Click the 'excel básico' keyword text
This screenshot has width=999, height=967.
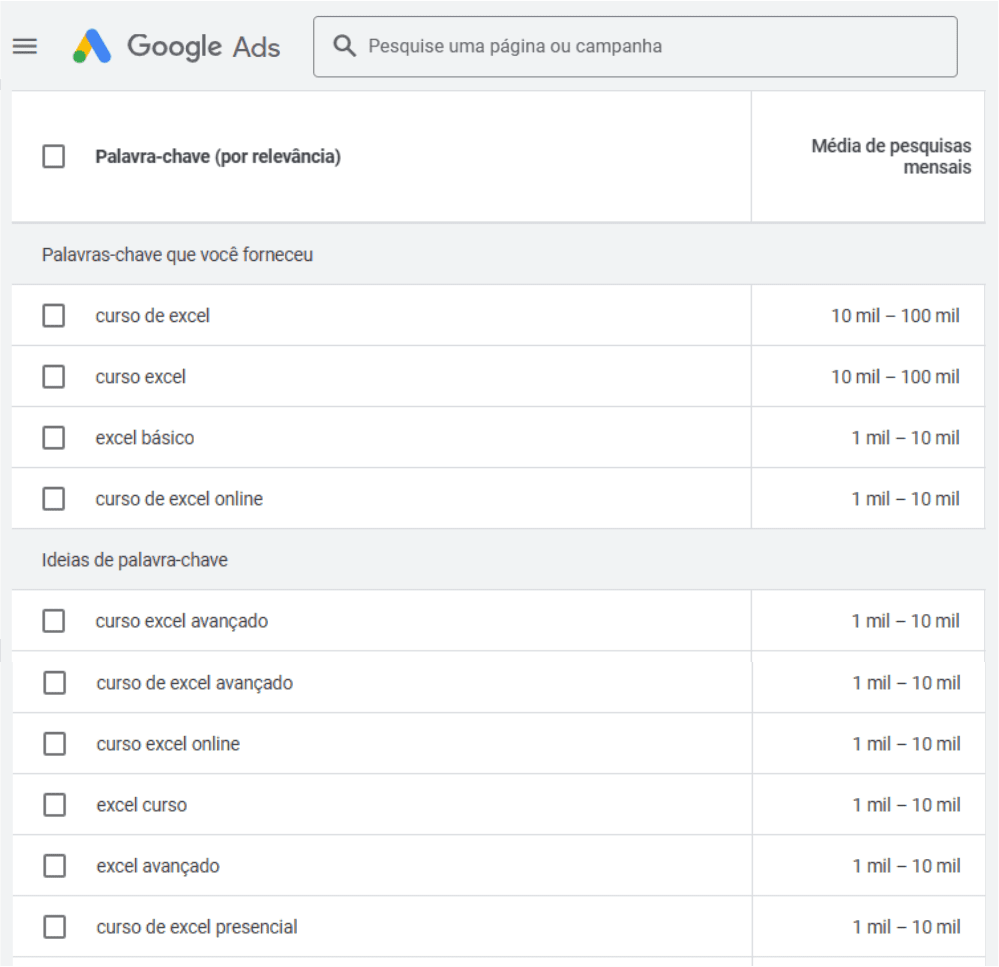click(145, 438)
